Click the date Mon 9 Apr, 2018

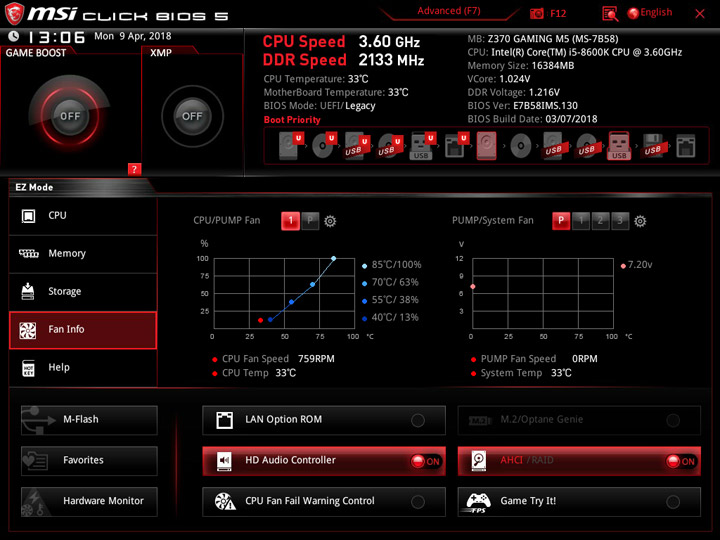coord(133,36)
